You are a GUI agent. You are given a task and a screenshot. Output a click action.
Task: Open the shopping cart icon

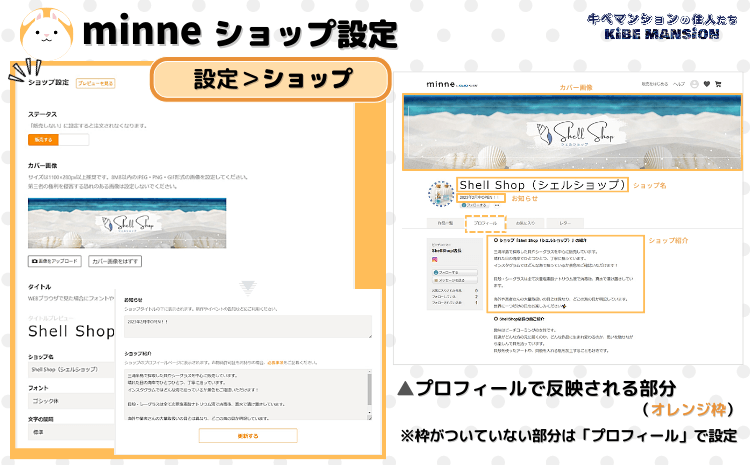[x=718, y=84]
